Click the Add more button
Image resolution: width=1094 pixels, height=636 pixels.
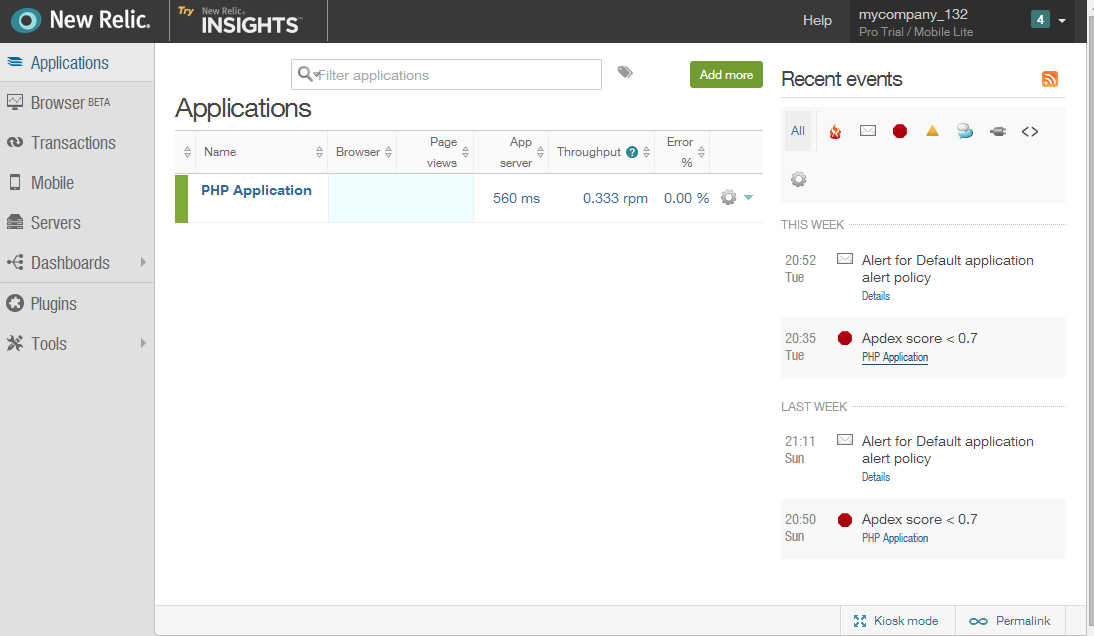click(x=726, y=75)
